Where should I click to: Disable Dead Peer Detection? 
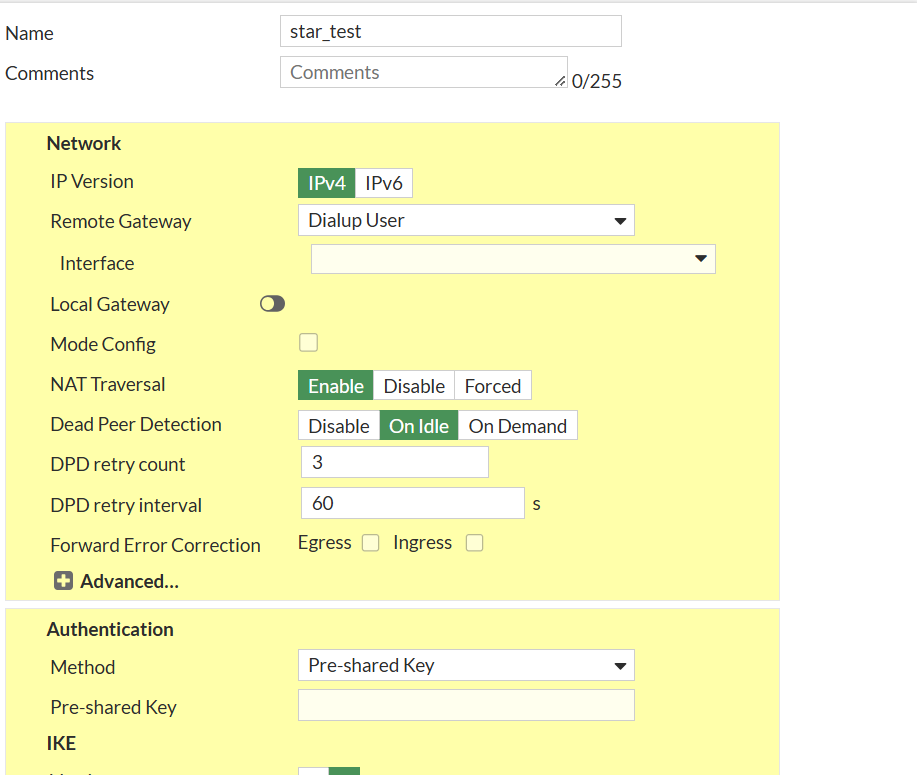[339, 426]
